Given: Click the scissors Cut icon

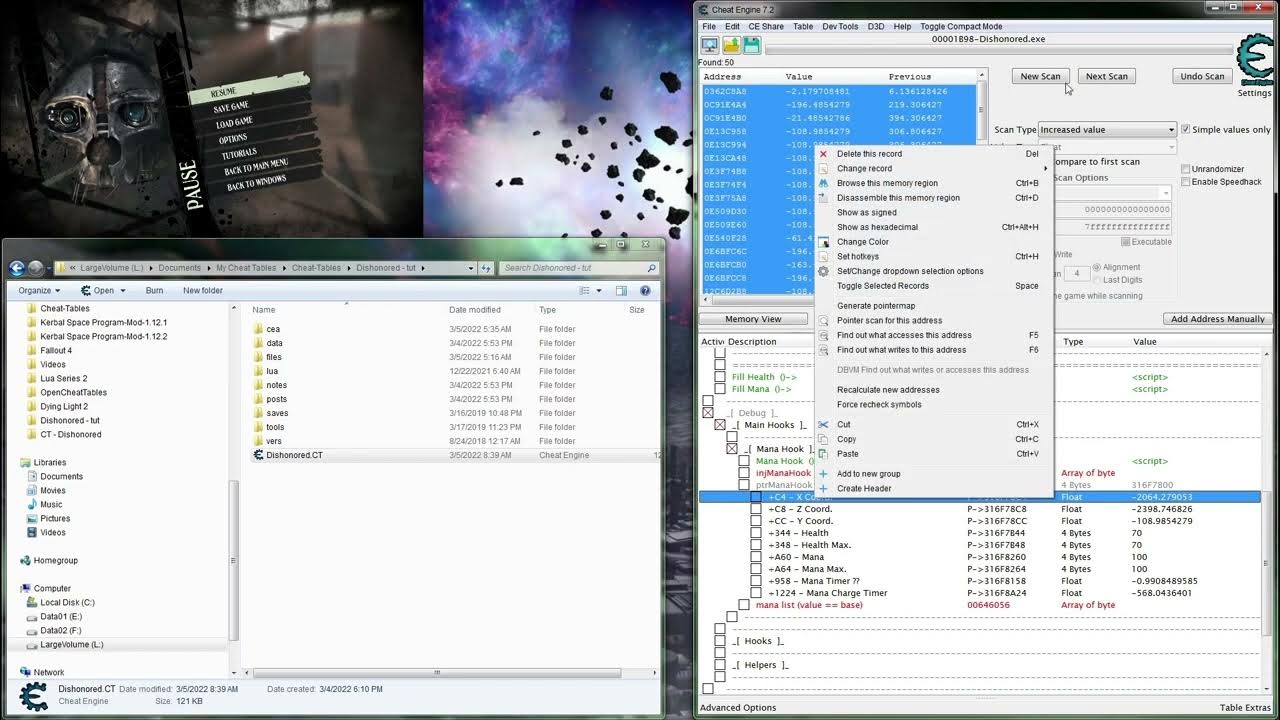Looking at the screenshot, I should point(823,424).
